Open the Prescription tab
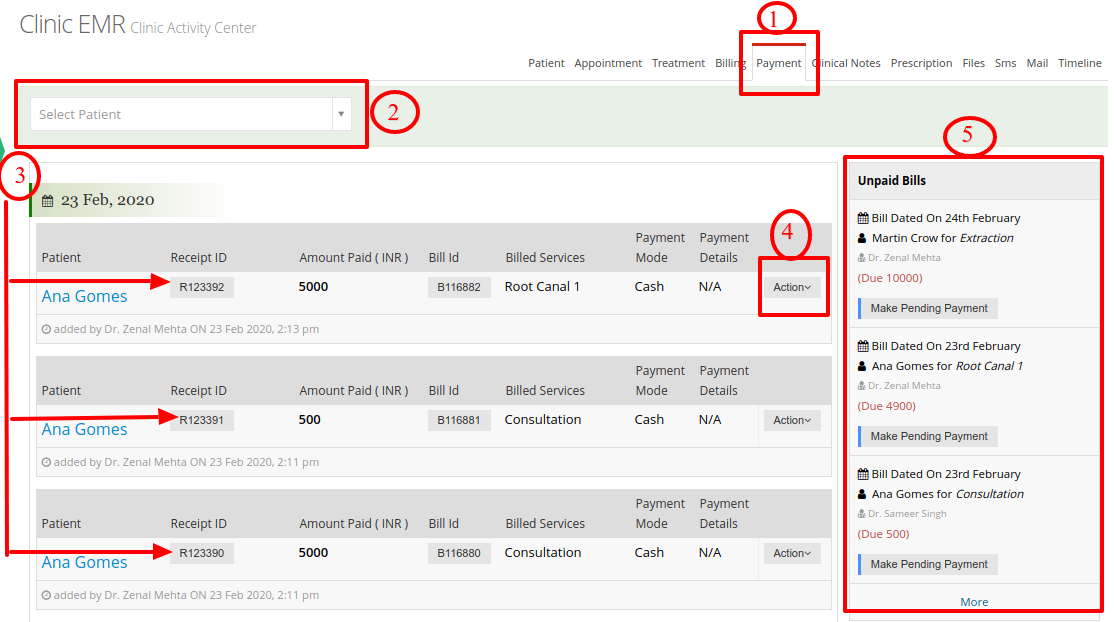 (921, 63)
